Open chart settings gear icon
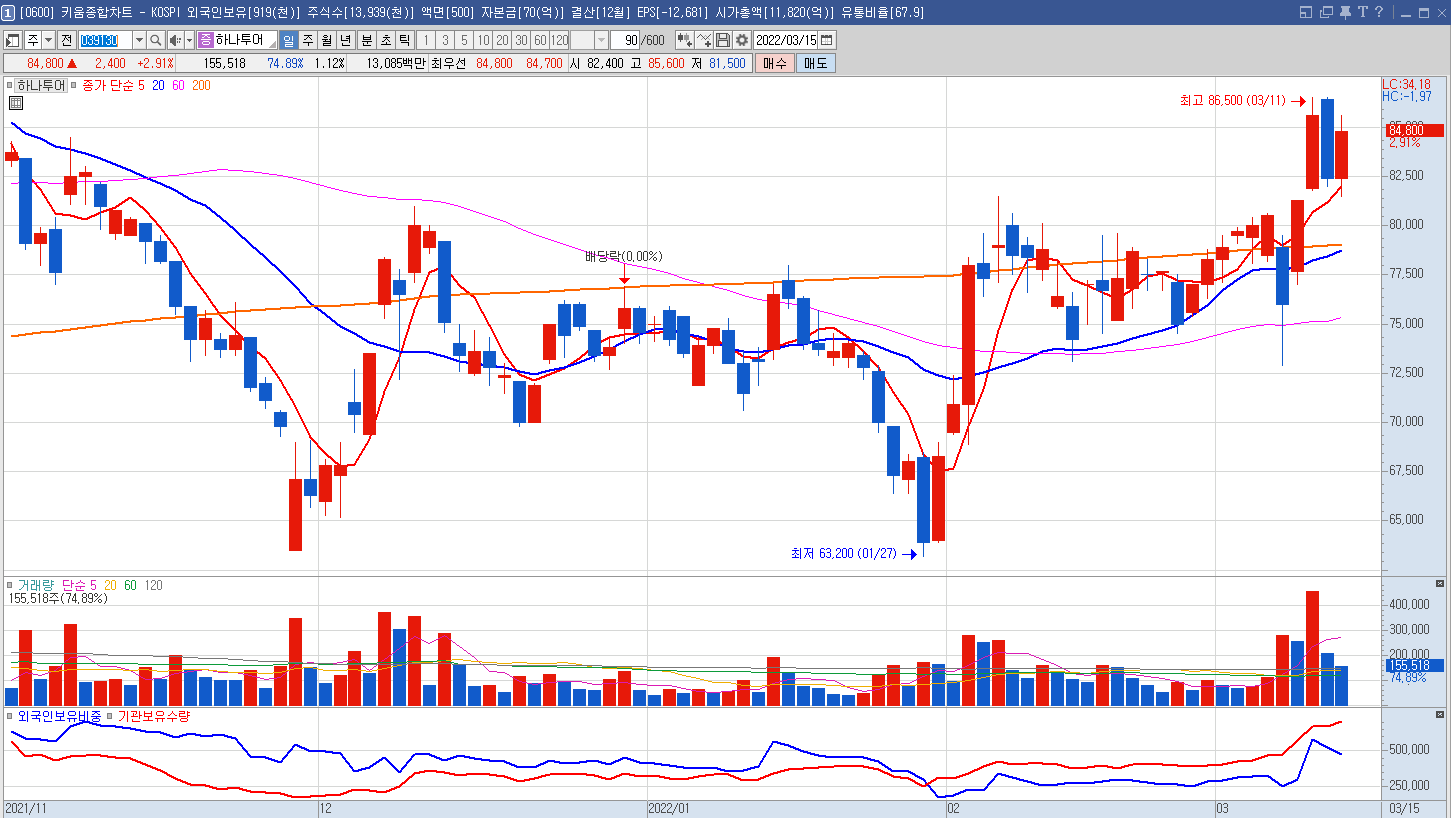Viewport: 1451px width, 818px height. (742, 40)
